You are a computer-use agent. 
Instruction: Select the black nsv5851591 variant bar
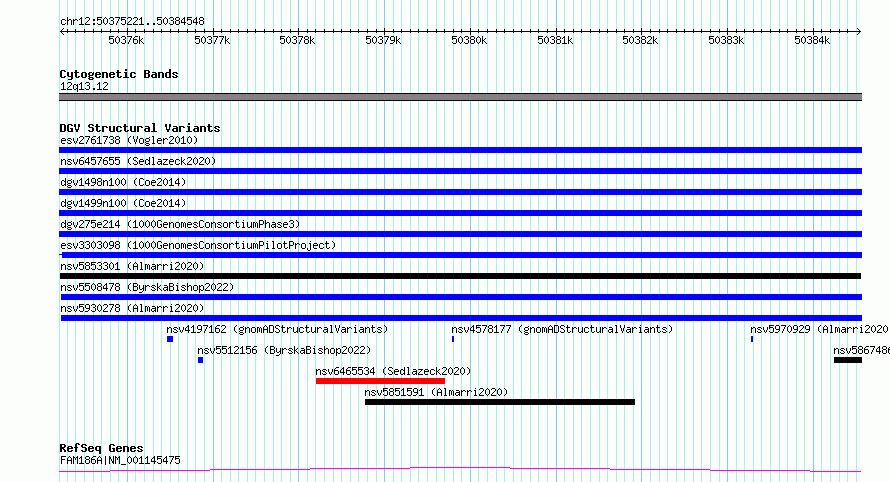click(x=500, y=402)
